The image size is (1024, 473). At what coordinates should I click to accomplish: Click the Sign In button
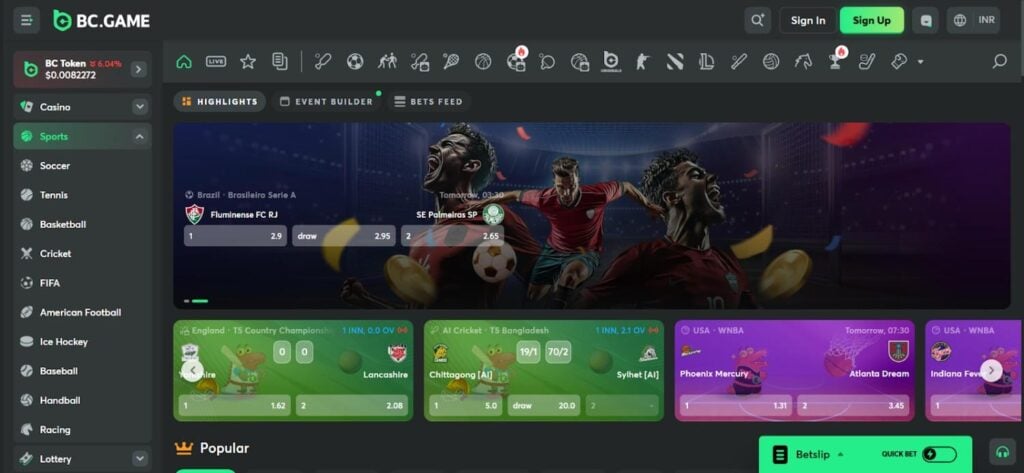coord(808,20)
